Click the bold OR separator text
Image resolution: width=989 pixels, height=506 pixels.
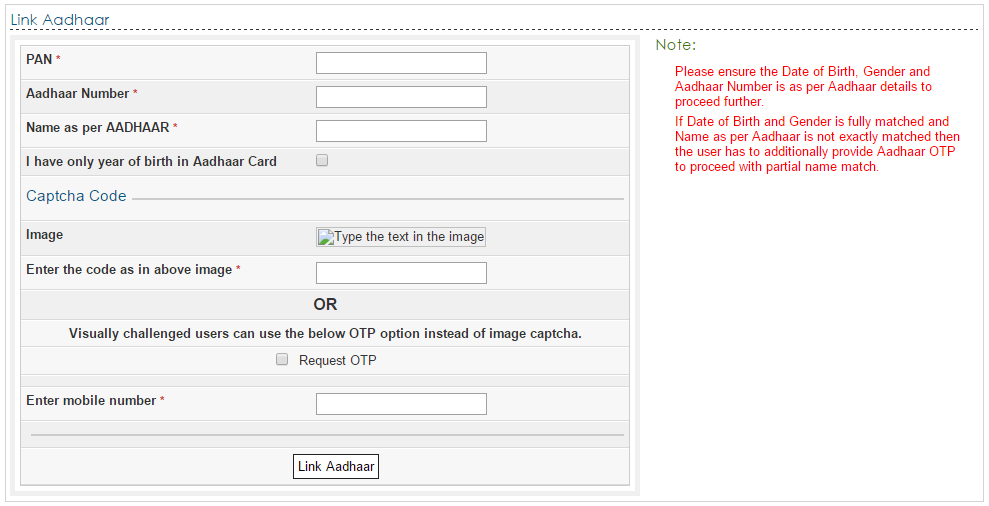point(325,304)
